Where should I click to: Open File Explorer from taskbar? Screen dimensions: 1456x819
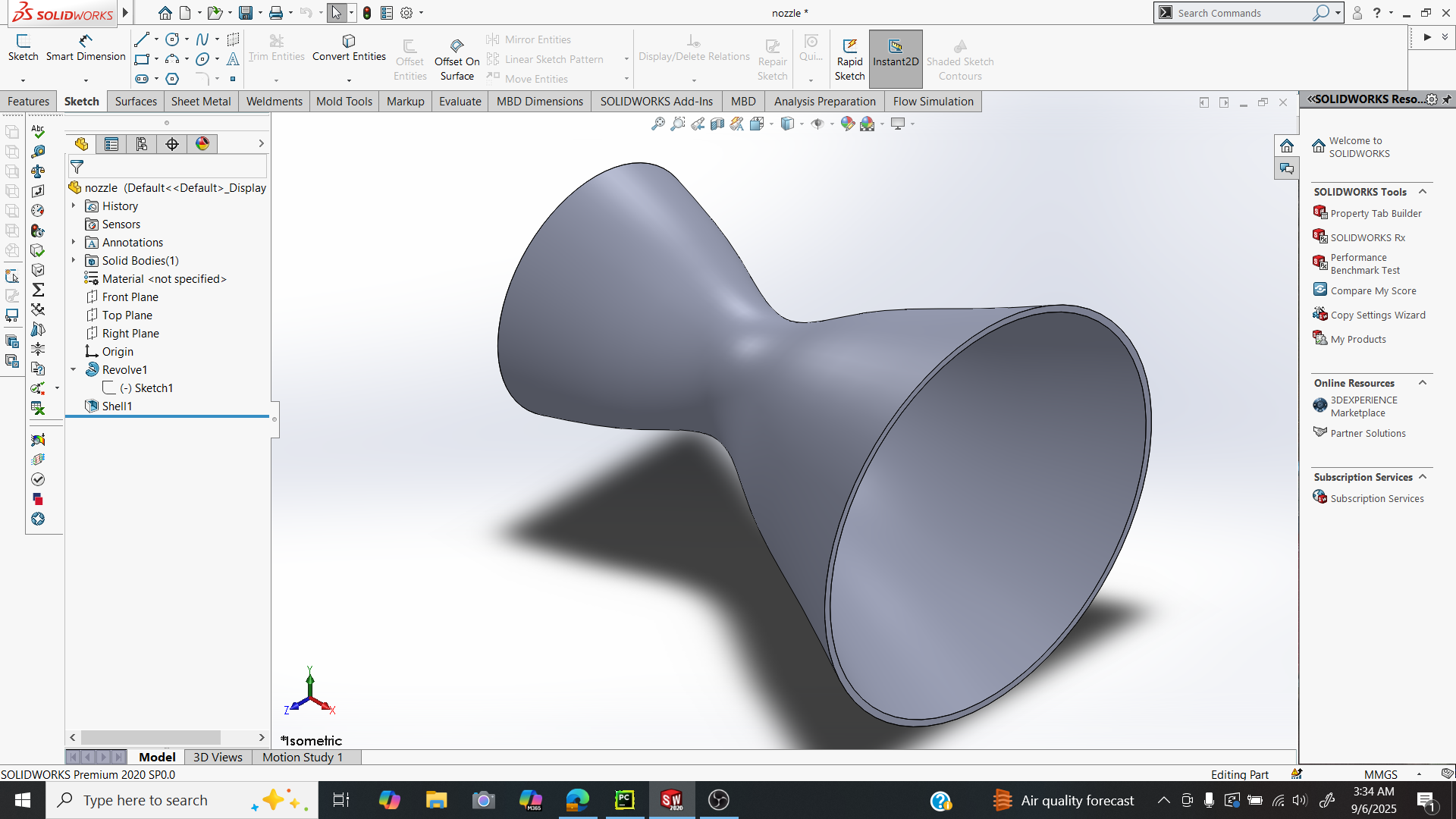pos(436,800)
